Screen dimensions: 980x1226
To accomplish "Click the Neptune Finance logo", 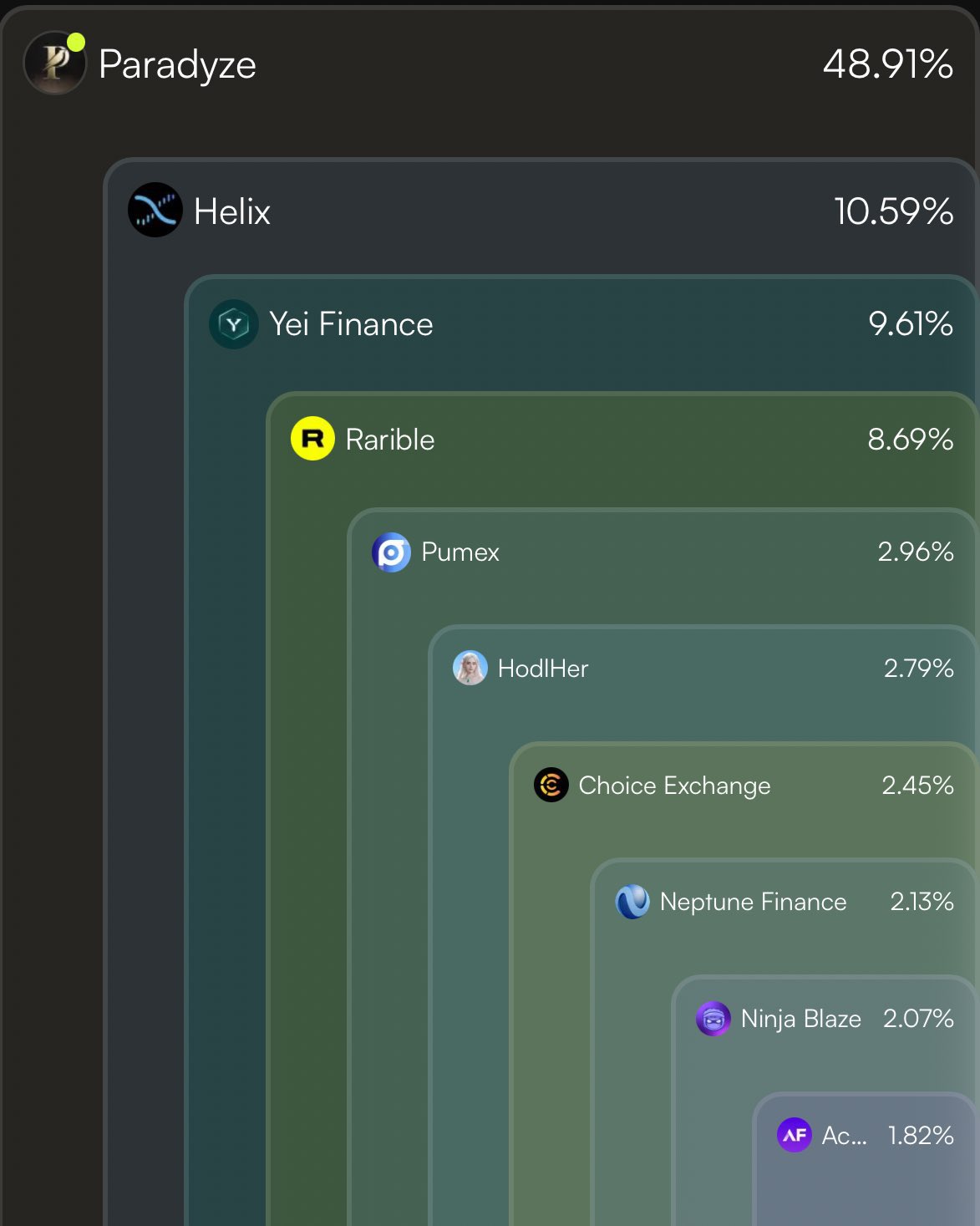I will 632,902.
